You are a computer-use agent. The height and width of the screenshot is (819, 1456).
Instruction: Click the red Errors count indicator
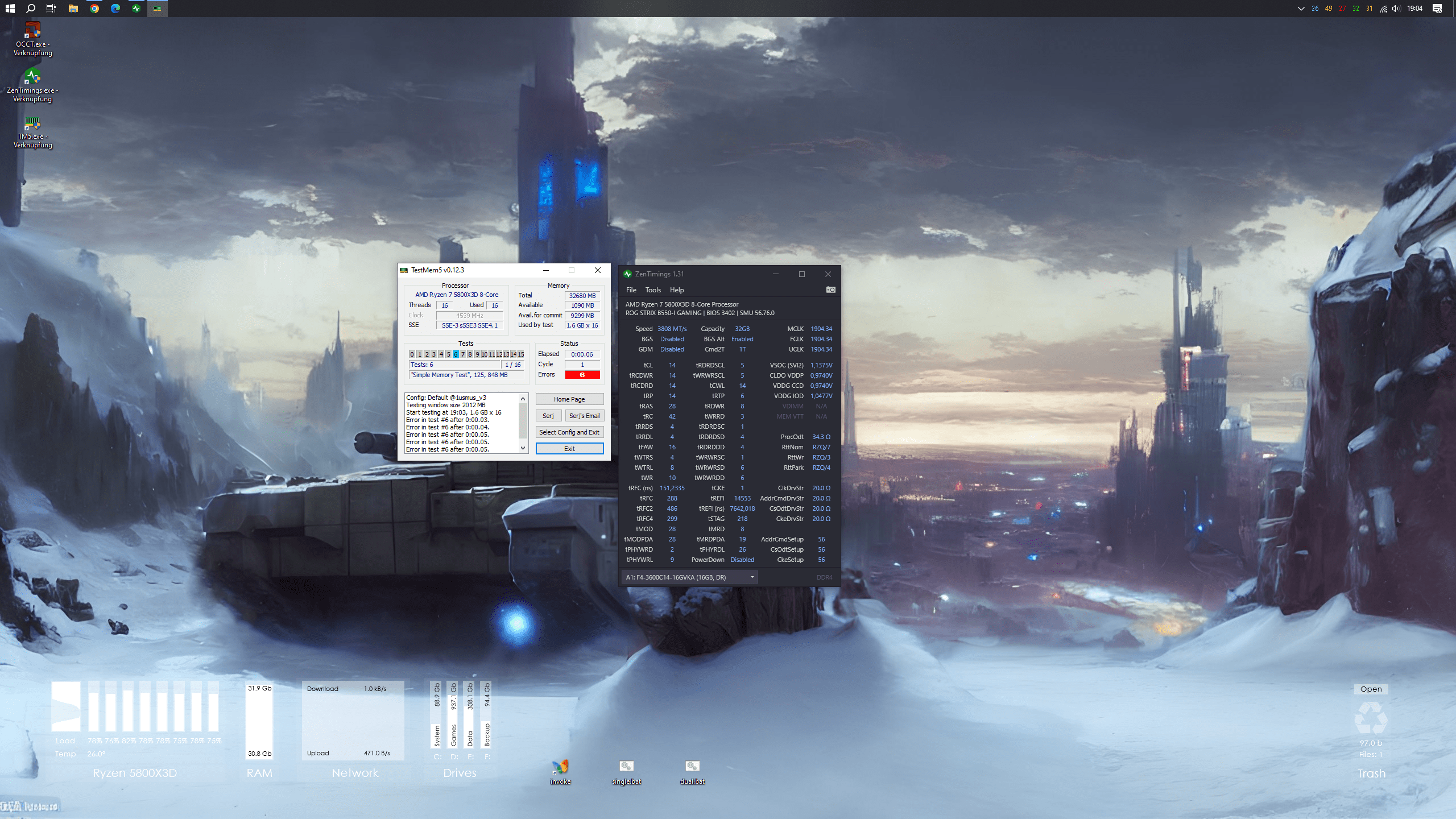click(x=582, y=375)
